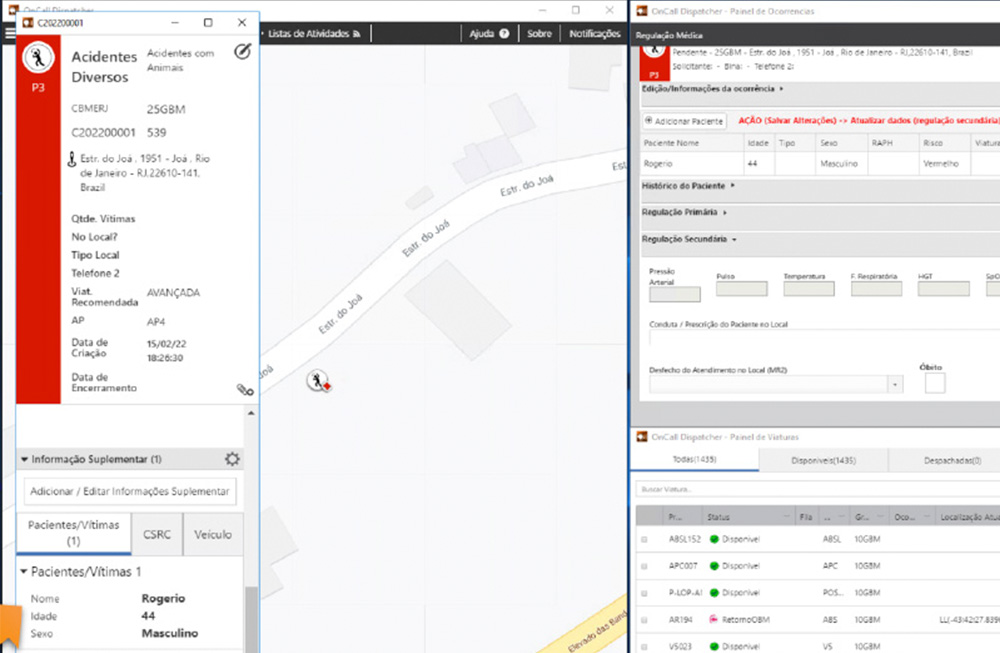Viewport: 1000px width, 653px height.
Task: Click the address location pin icon
Action: pyautogui.click(x=72, y=158)
